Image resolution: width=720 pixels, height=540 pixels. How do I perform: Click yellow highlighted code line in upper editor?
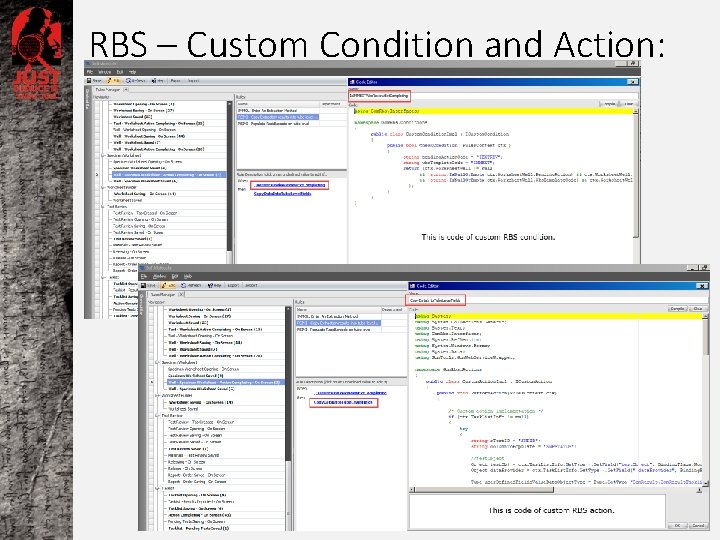[493, 111]
